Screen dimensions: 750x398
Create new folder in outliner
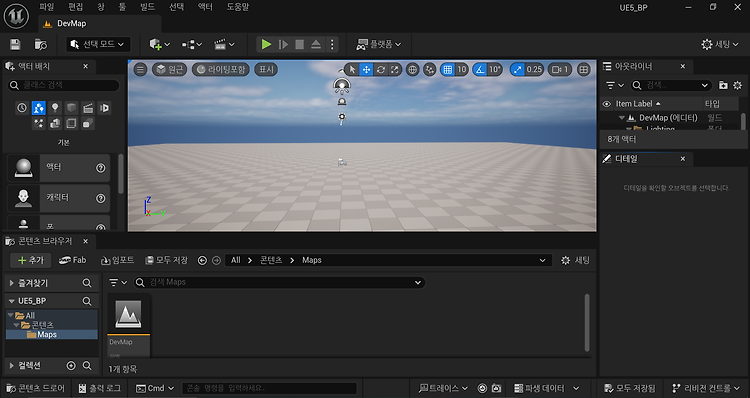(723, 85)
